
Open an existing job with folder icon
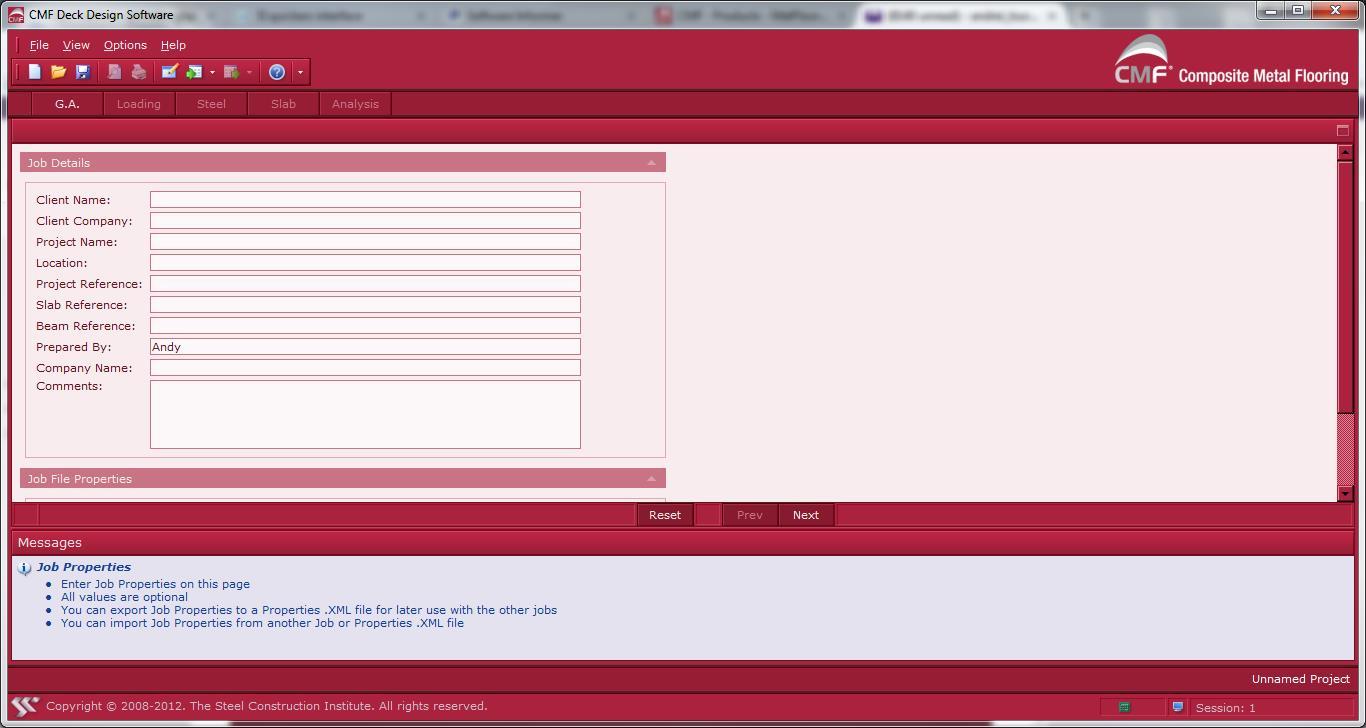click(58, 72)
